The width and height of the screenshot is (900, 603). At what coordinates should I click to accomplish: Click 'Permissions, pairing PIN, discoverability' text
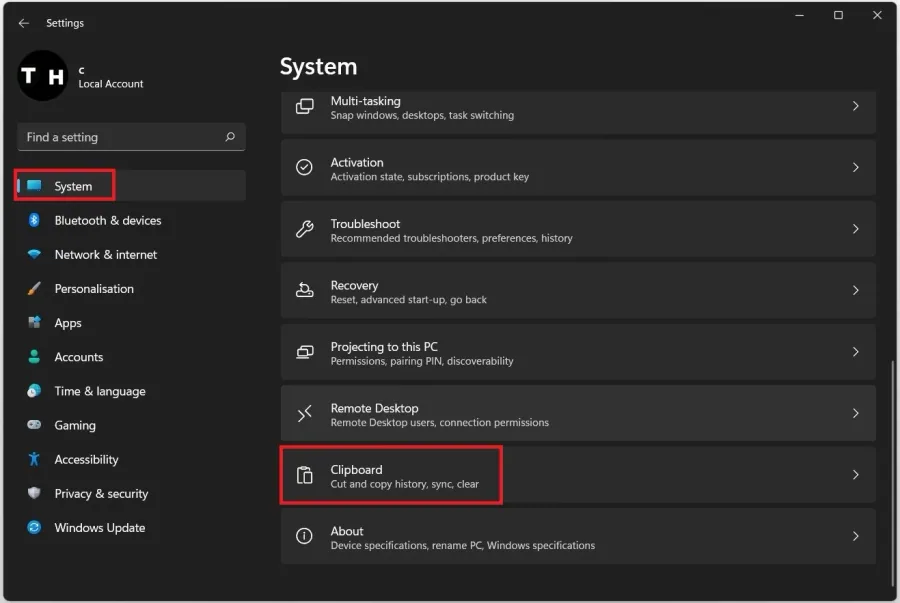point(422,361)
